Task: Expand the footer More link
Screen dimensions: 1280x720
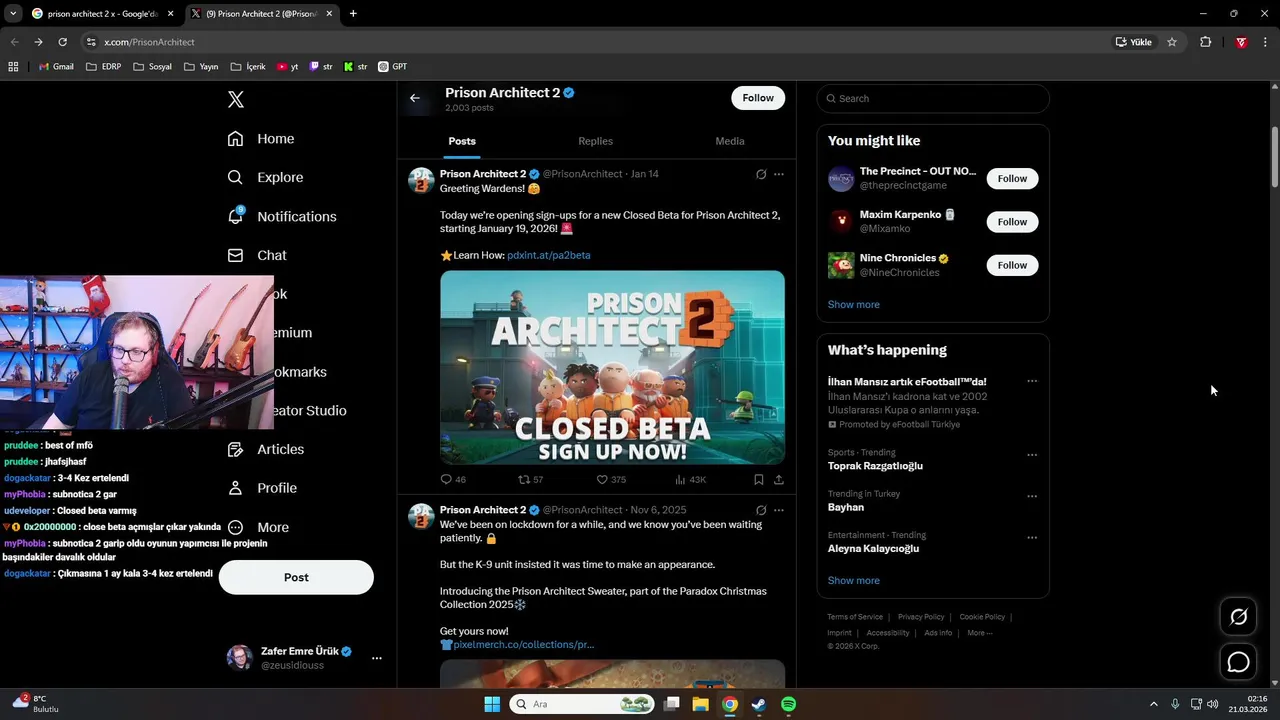Action: pos(980,633)
